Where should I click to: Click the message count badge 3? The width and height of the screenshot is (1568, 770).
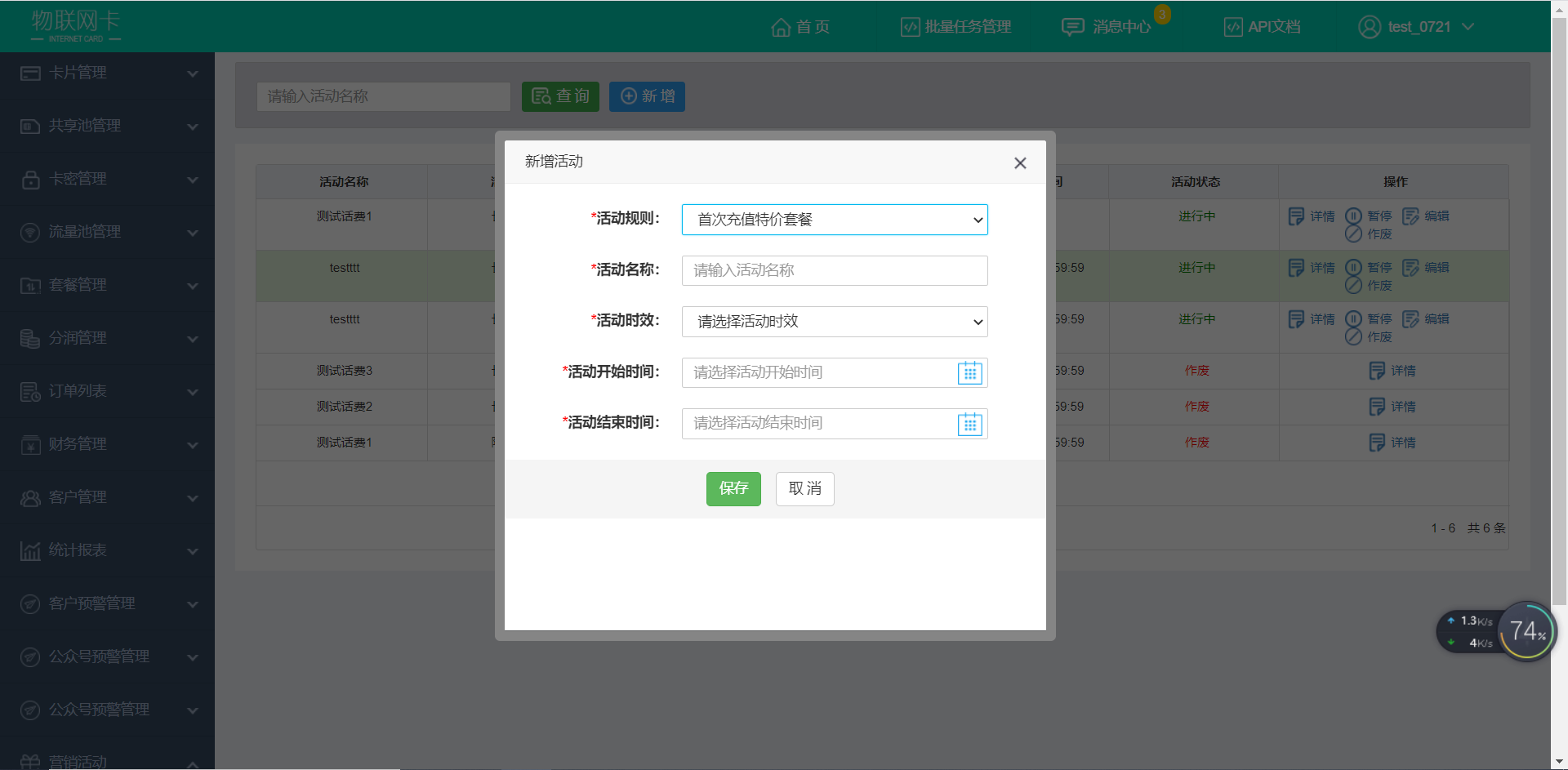tap(1162, 15)
